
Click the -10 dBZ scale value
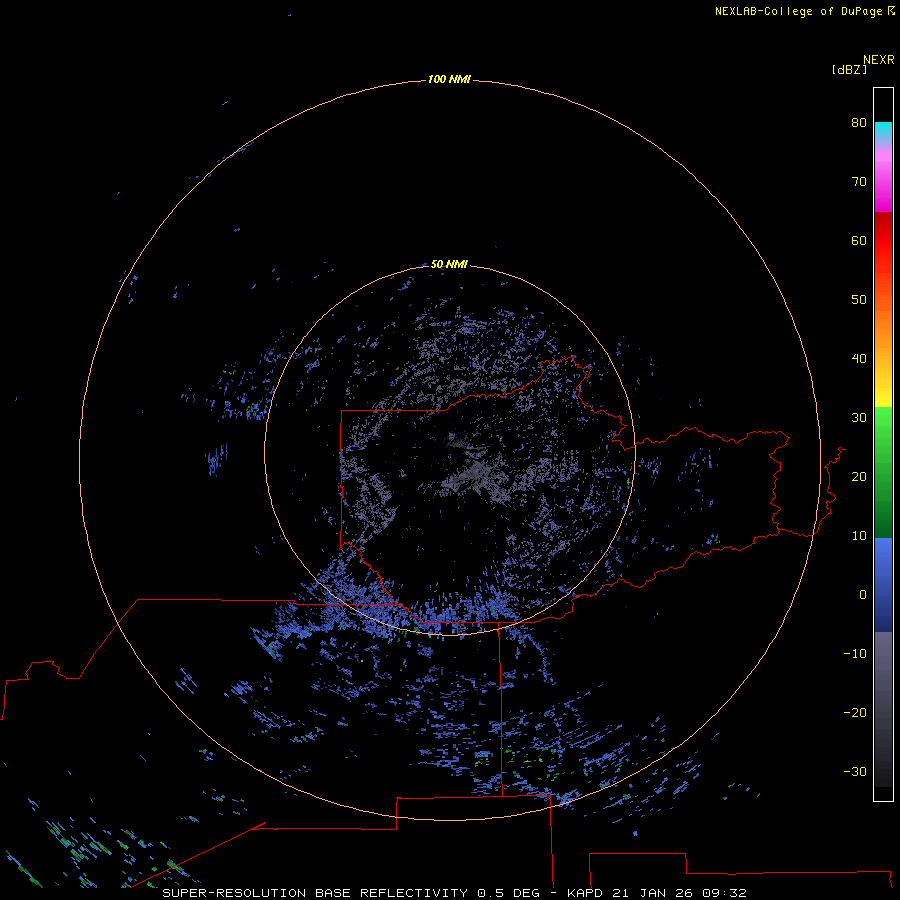pos(855,654)
